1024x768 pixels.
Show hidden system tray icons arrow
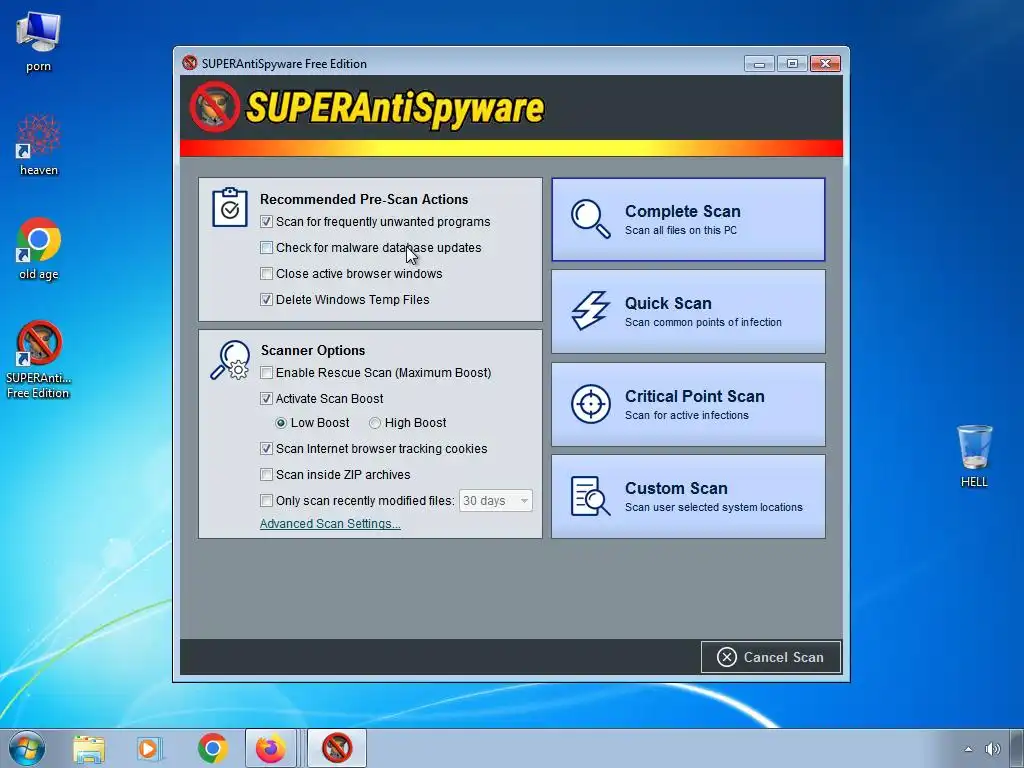pos(968,749)
